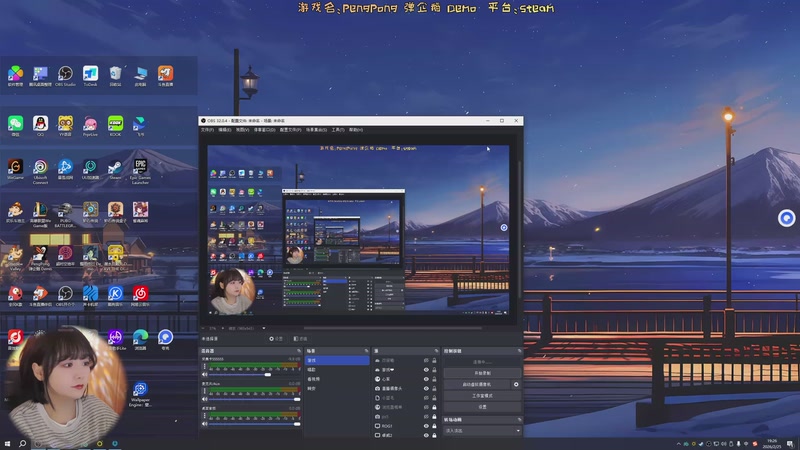800x450 pixels.
Task: Select the Steam desktop icon
Action: point(115,169)
